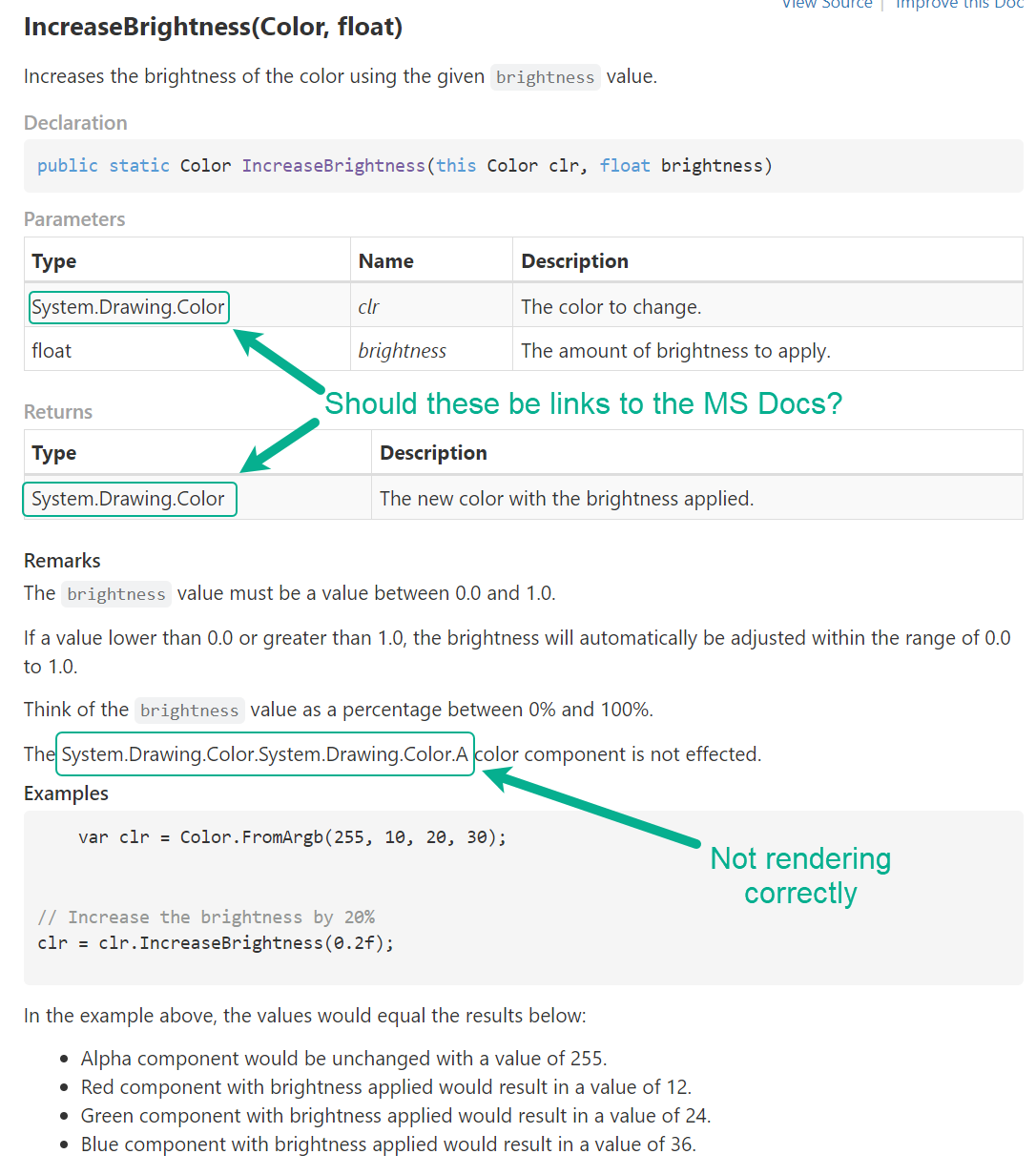
Task: Open the Improve this Doc link
Action: coord(960,5)
